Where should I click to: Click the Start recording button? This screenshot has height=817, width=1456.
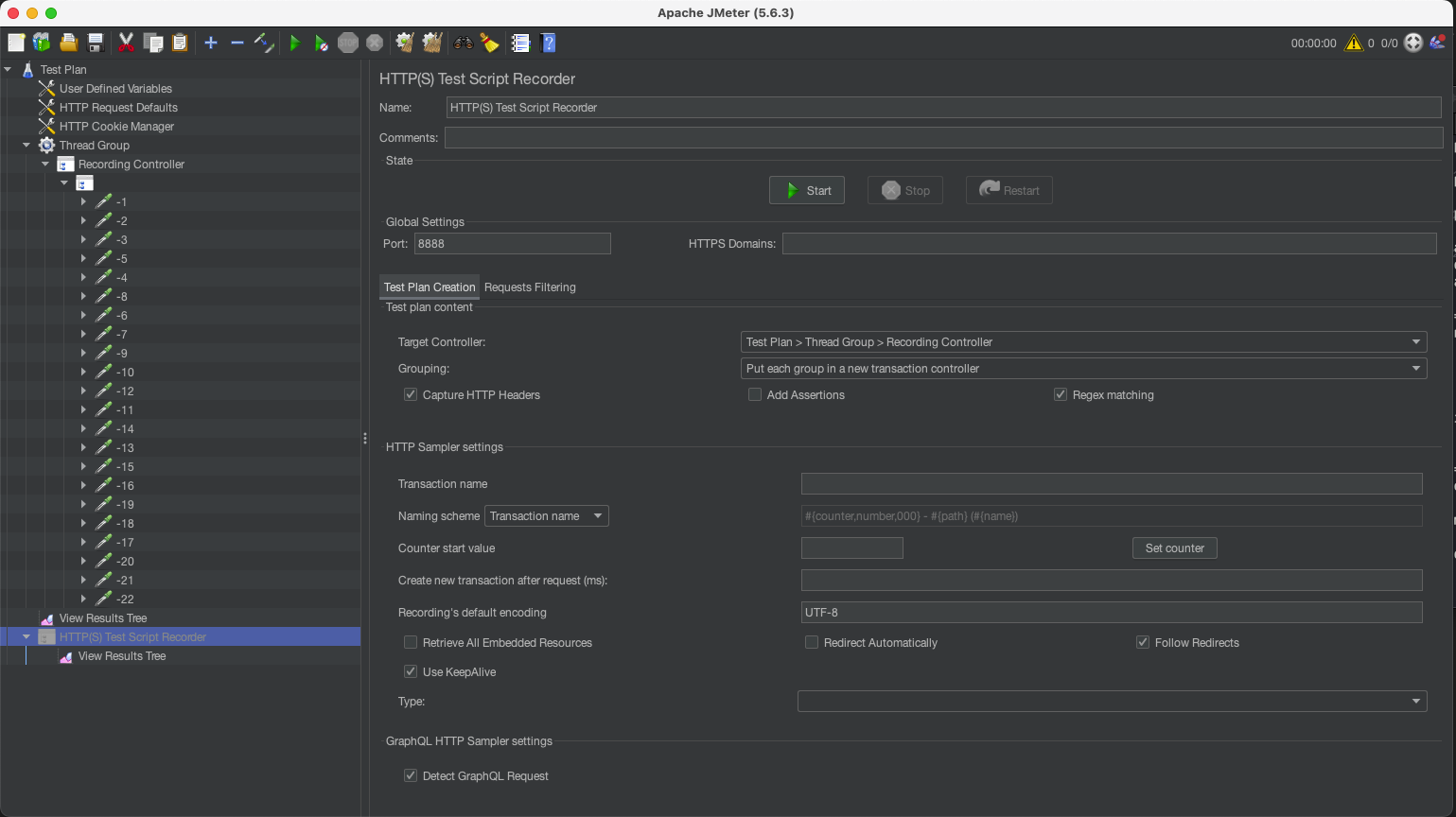[807, 190]
